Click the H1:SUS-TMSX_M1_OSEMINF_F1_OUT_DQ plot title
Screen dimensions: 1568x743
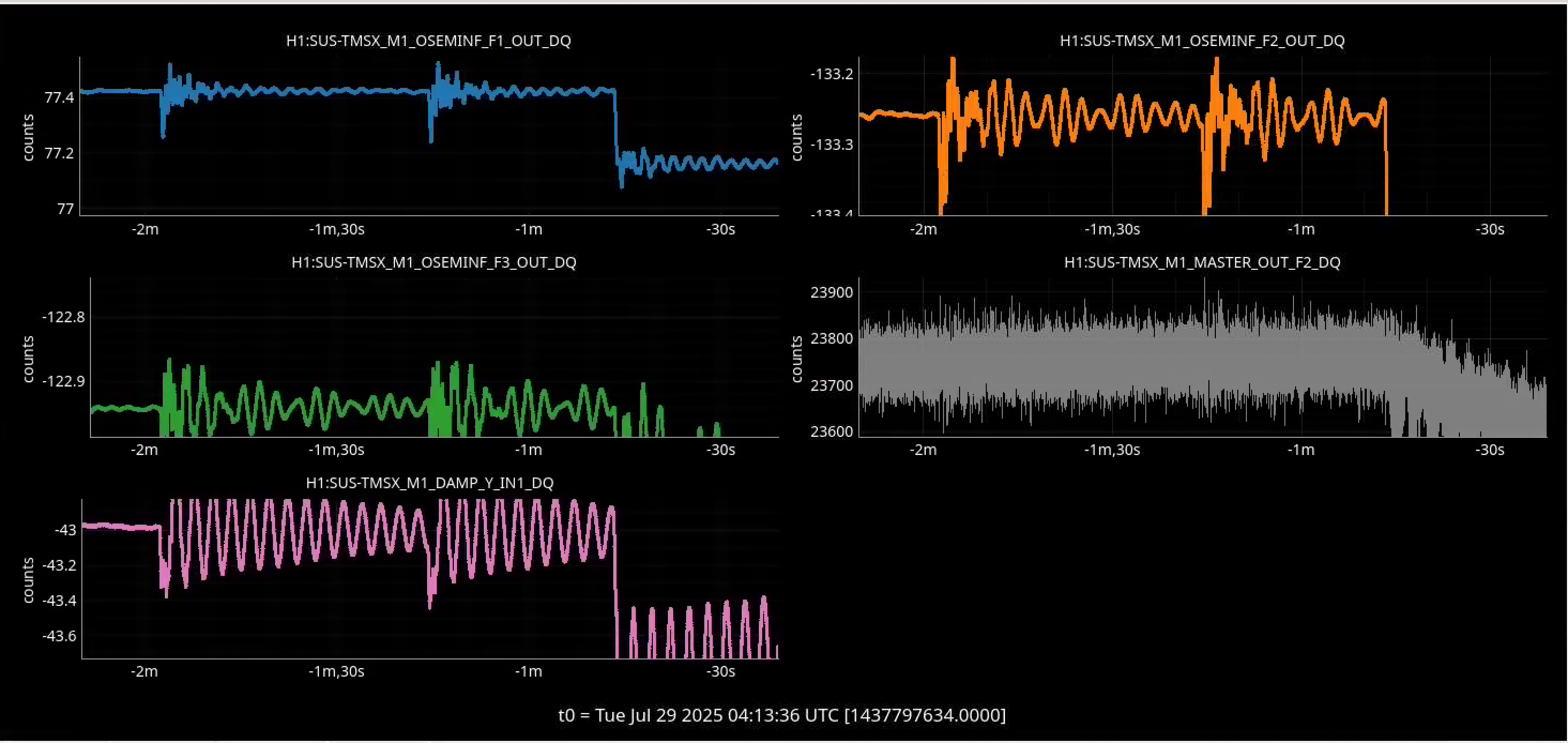(x=429, y=41)
